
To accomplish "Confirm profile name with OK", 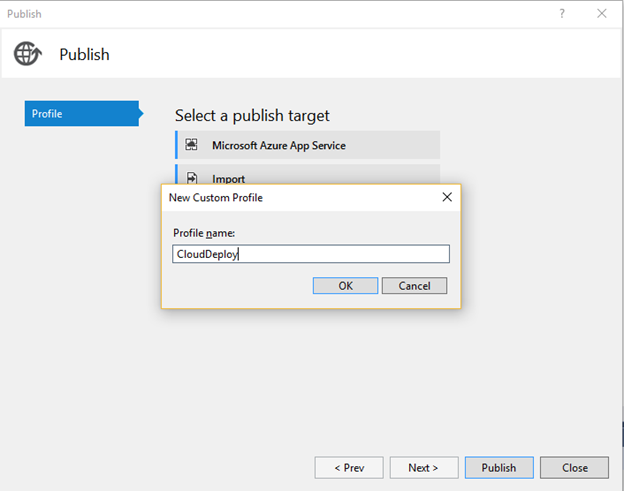I will click(345, 286).
